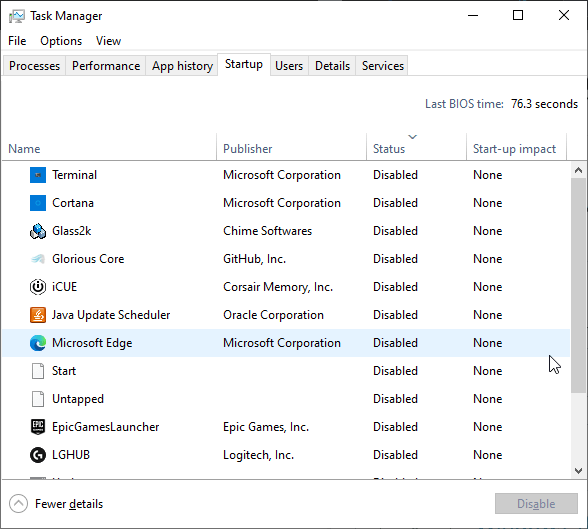Click the 76.3 seconds BIOS time value

click(x=544, y=104)
